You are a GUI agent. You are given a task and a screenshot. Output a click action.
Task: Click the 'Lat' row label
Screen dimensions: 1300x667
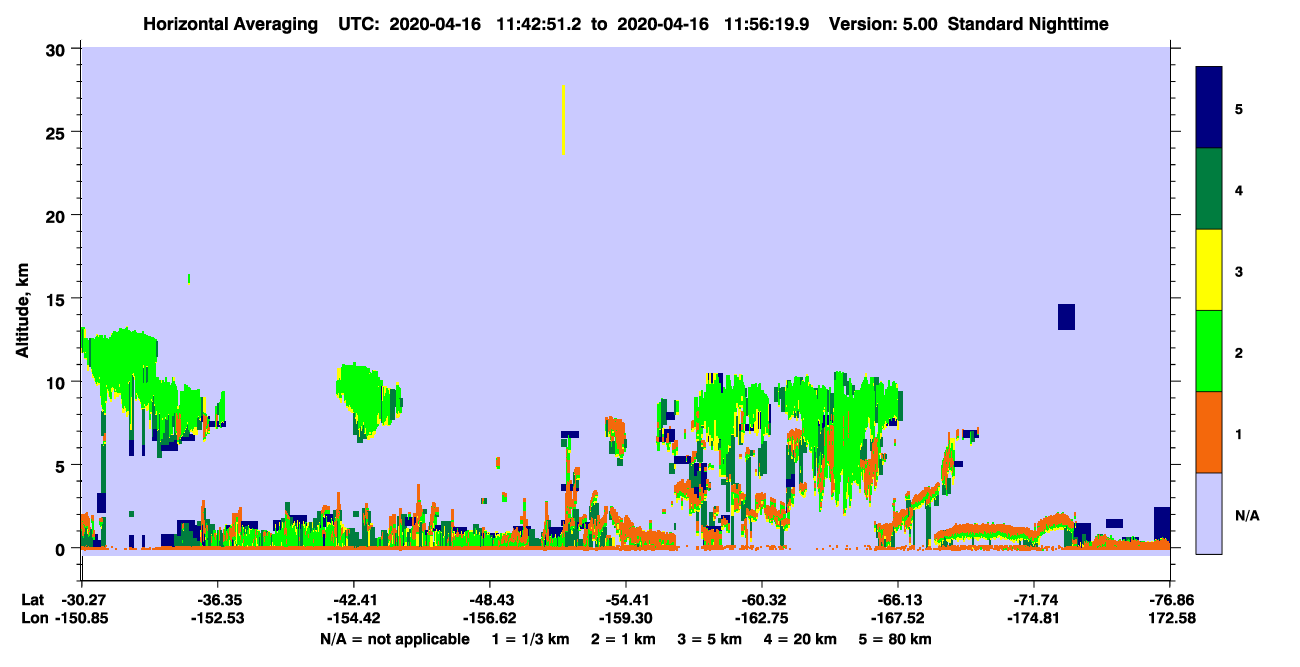click(32, 600)
